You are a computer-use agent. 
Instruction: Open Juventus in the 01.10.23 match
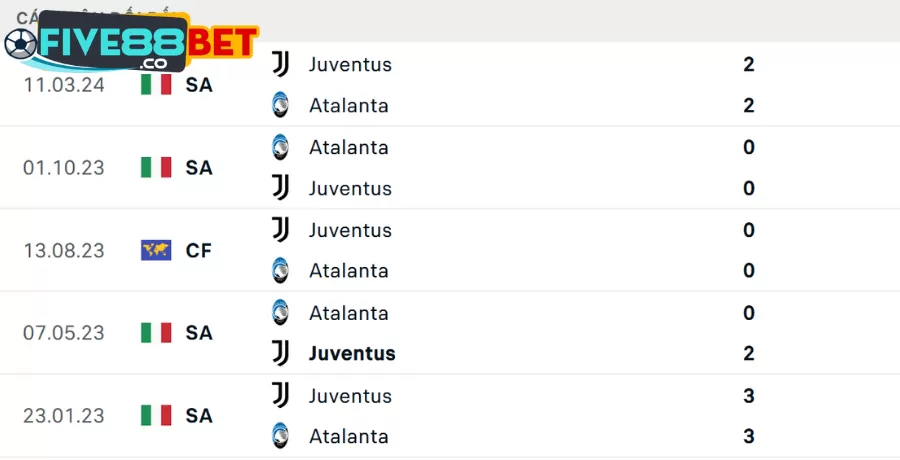tap(350, 188)
